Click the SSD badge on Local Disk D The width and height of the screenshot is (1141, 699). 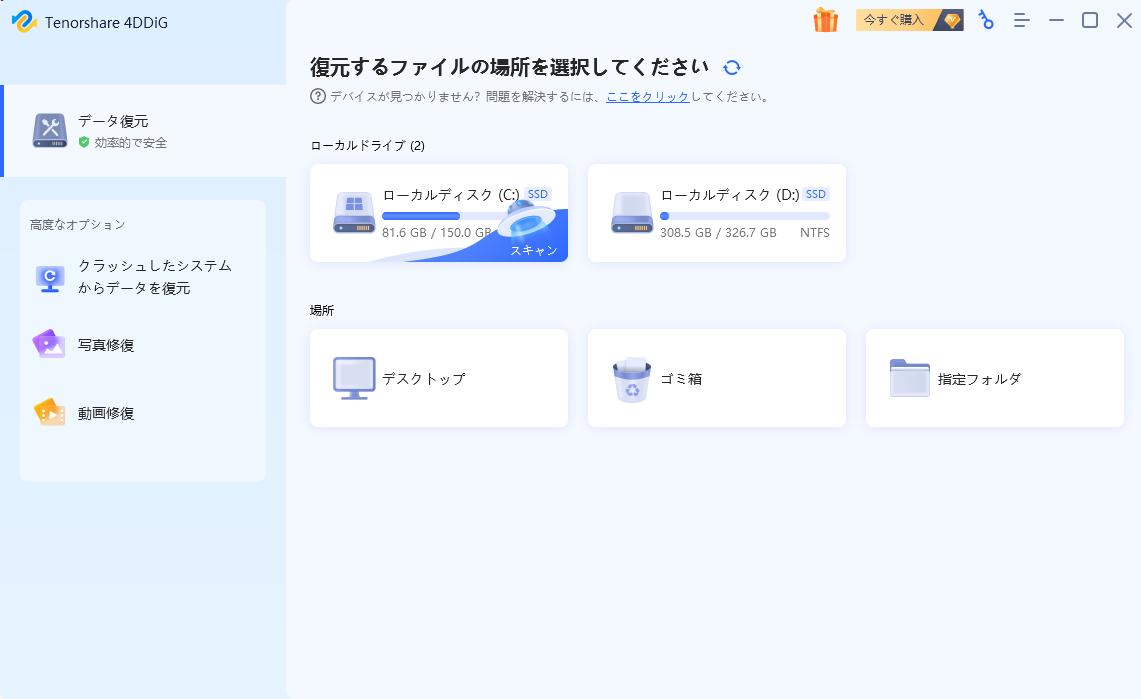pos(816,194)
